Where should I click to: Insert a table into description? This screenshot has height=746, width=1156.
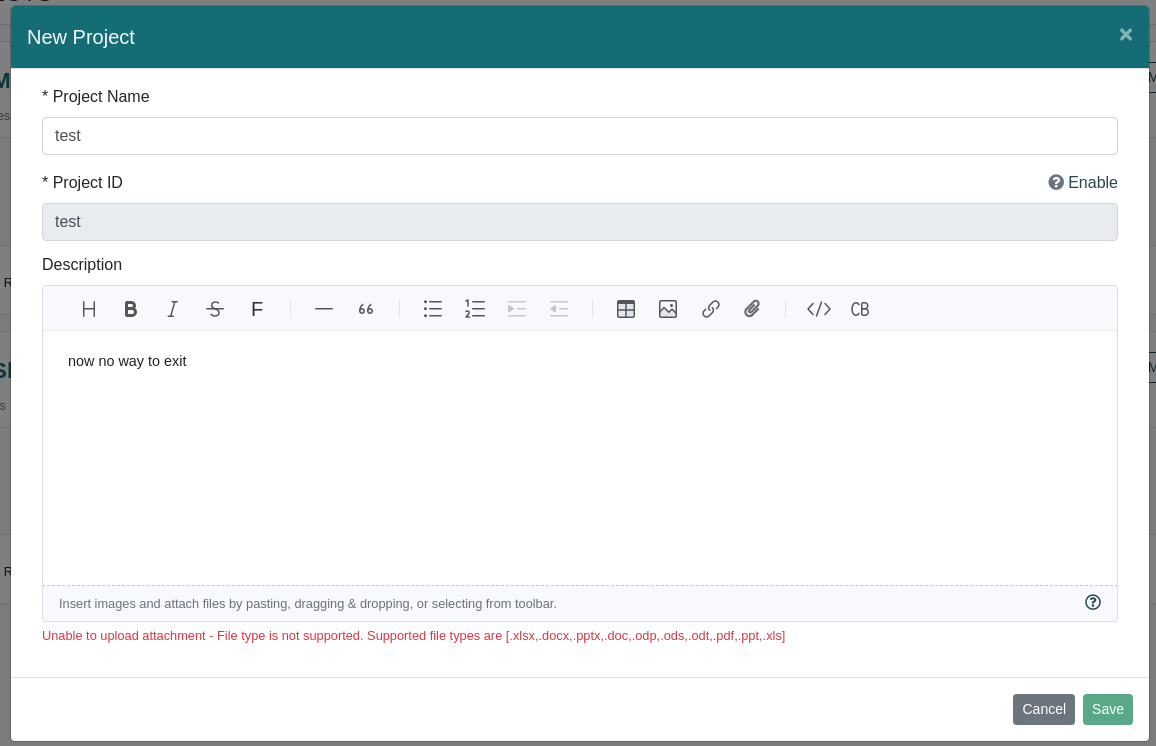coord(626,309)
